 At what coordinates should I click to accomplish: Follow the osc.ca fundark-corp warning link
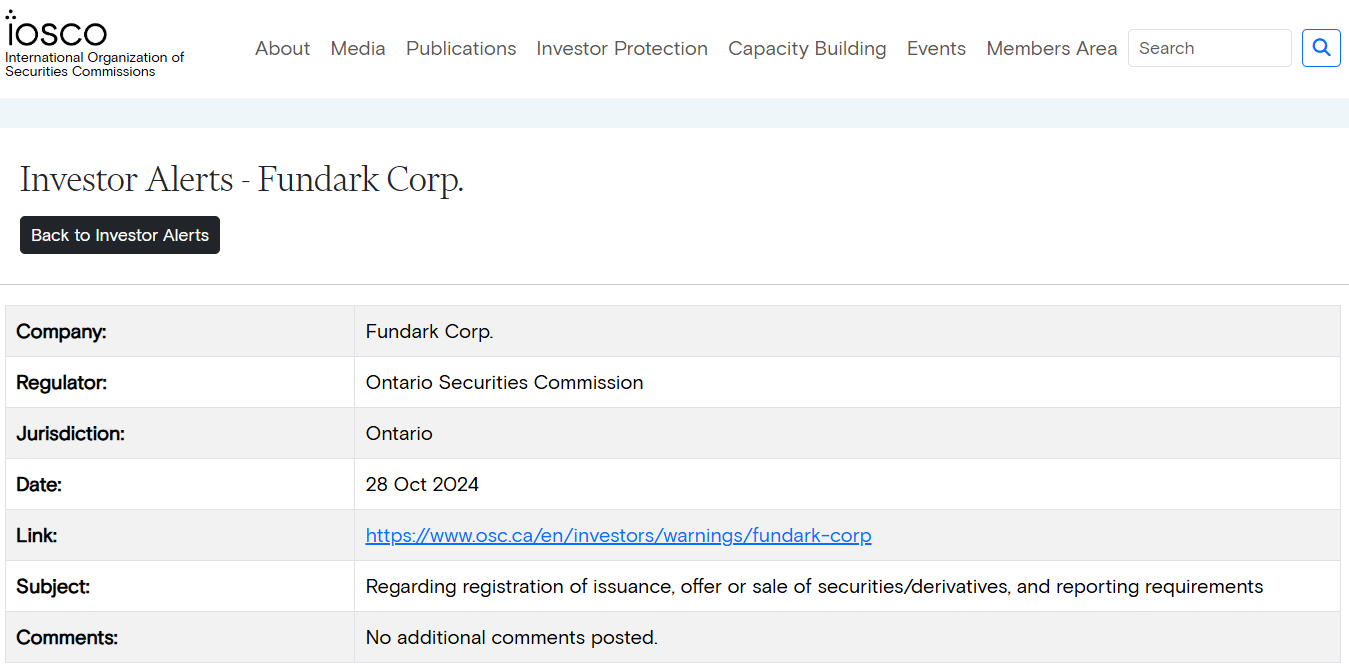pyautogui.click(x=618, y=536)
